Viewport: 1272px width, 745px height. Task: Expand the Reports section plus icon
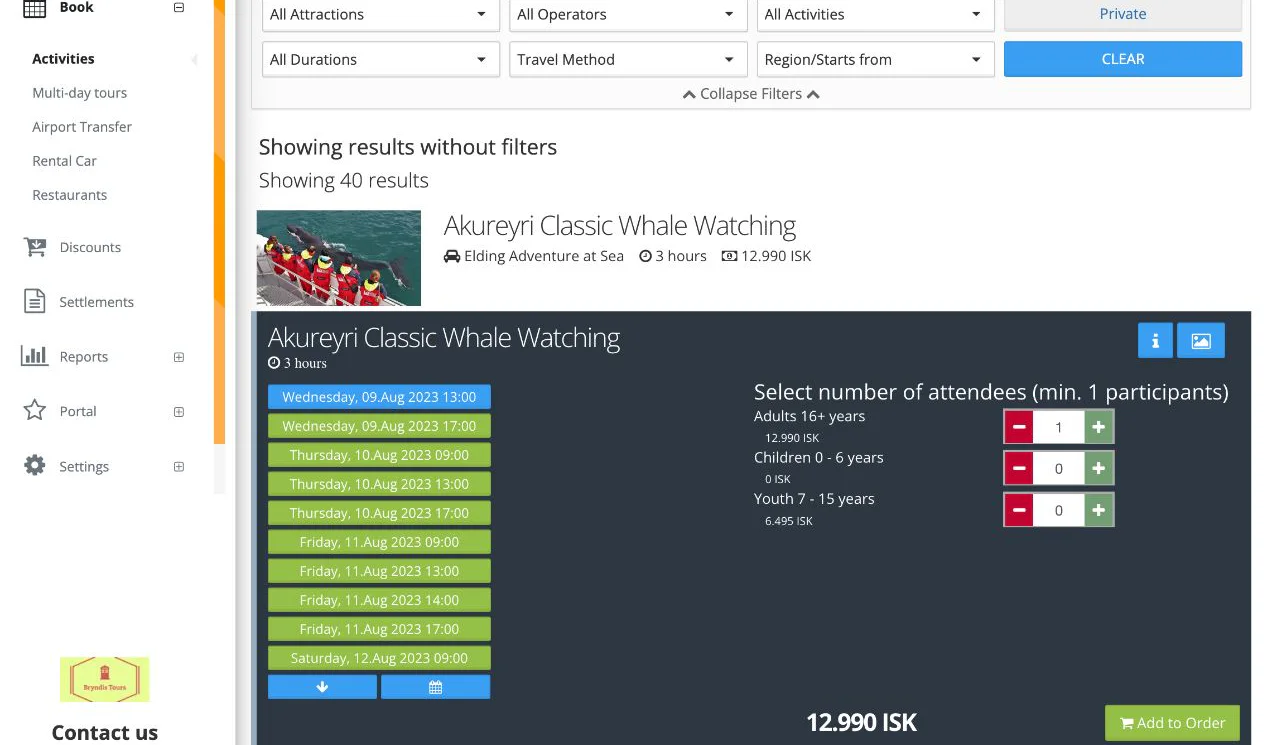coord(179,357)
